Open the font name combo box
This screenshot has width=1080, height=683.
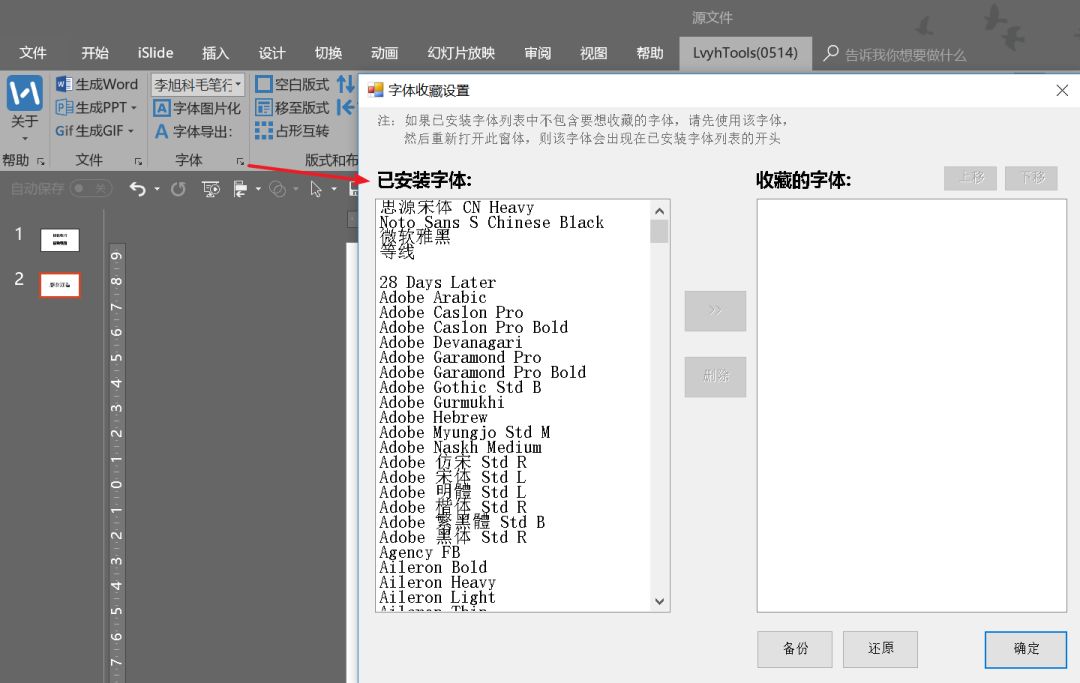198,85
